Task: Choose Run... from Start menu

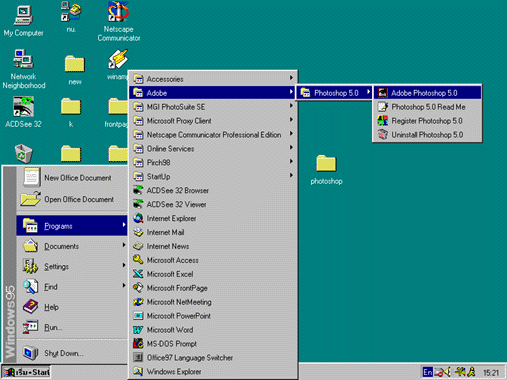Action: [x=72, y=327]
